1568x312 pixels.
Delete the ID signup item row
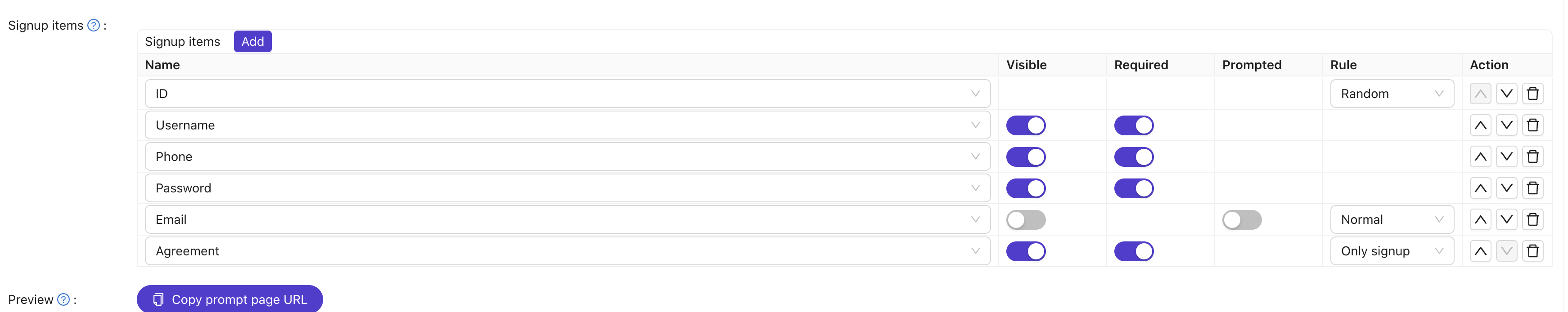pos(1533,93)
